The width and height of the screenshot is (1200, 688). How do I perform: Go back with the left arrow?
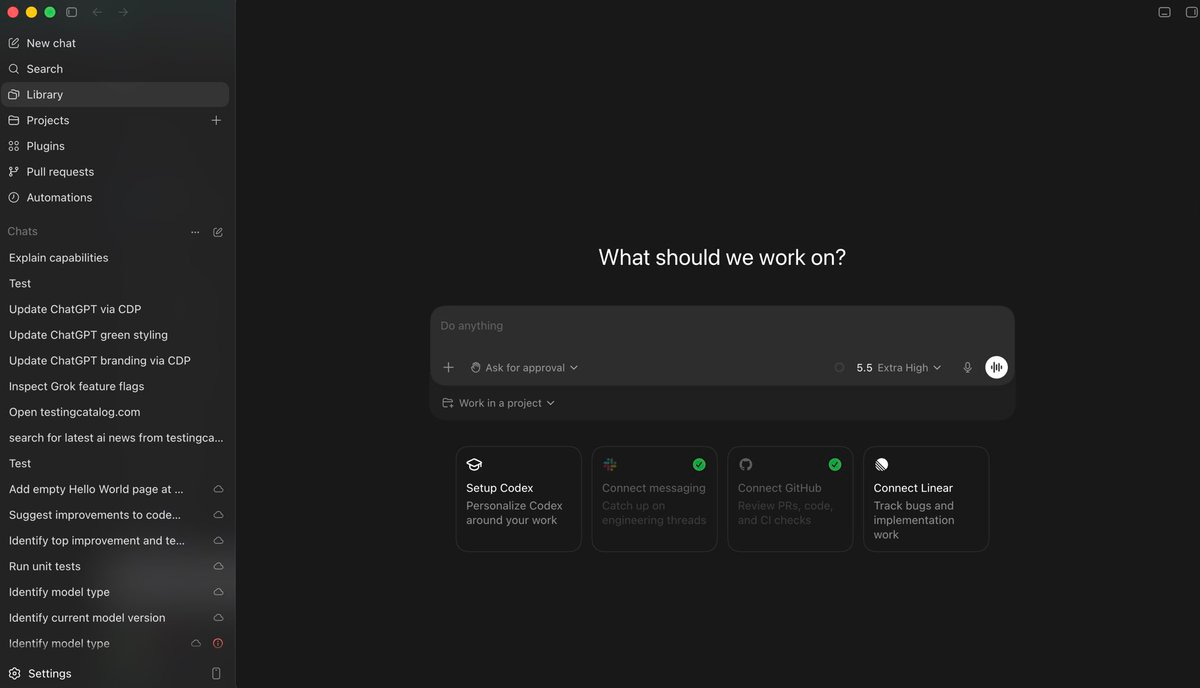(98, 12)
